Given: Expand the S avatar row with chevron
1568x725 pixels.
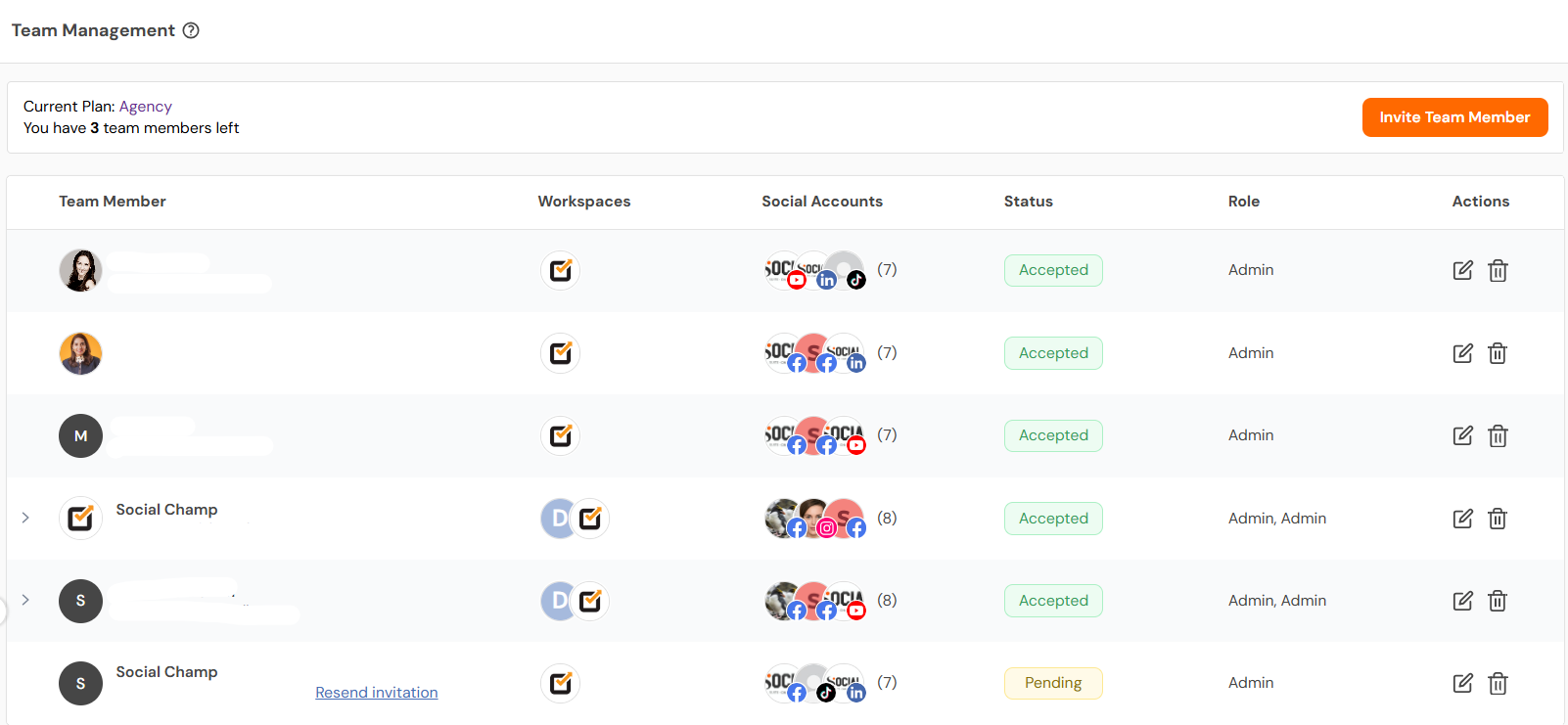Looking at the screenshot, I should click(x=25, y=600).
